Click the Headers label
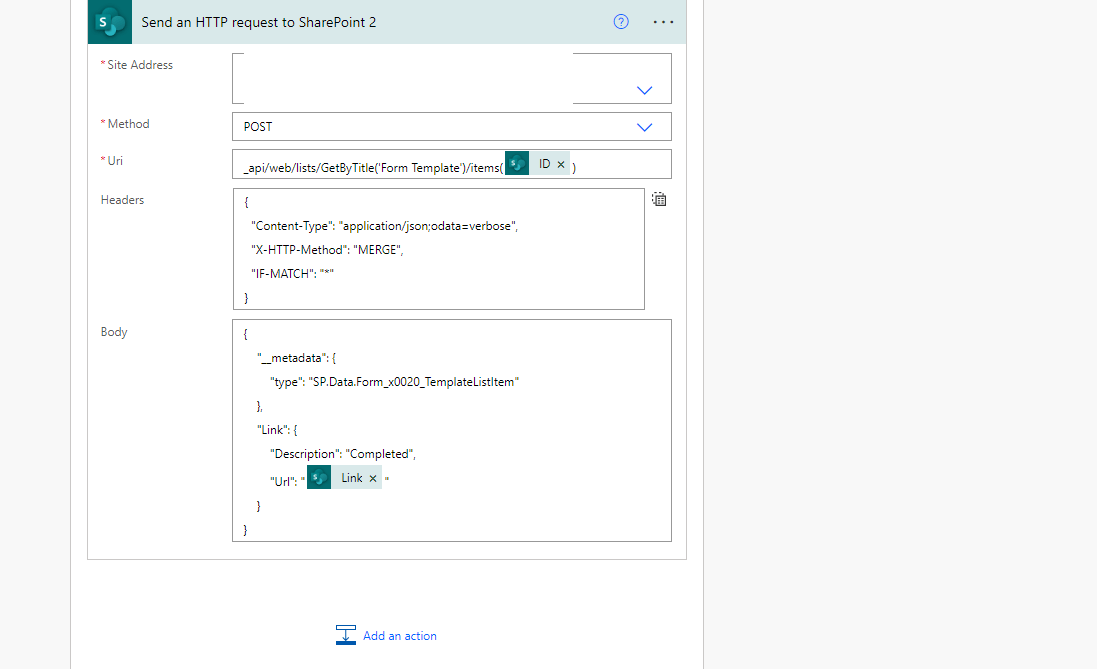1097x669 pixels. [x=122, y=200]
